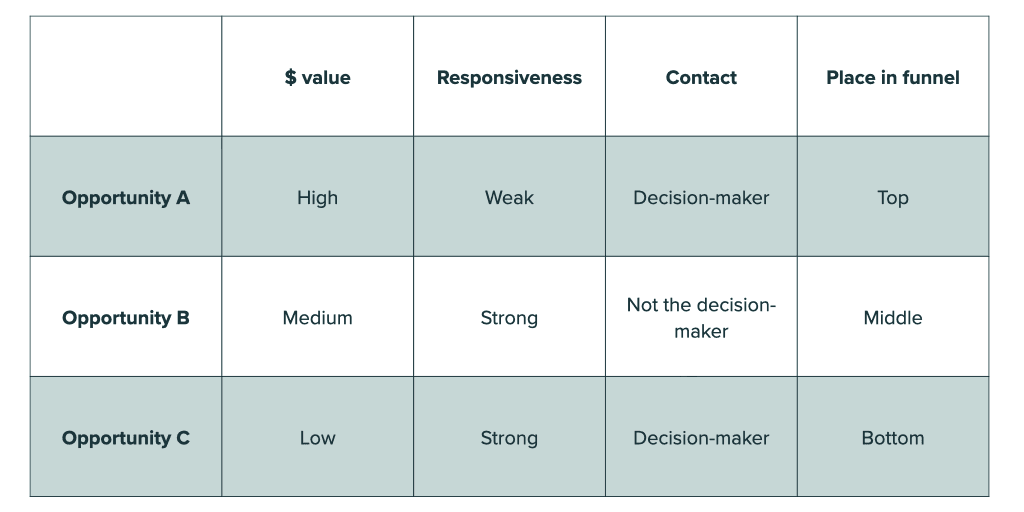
Task: Select the "Place in funnel" header
Action: click(x=892, y=78)
